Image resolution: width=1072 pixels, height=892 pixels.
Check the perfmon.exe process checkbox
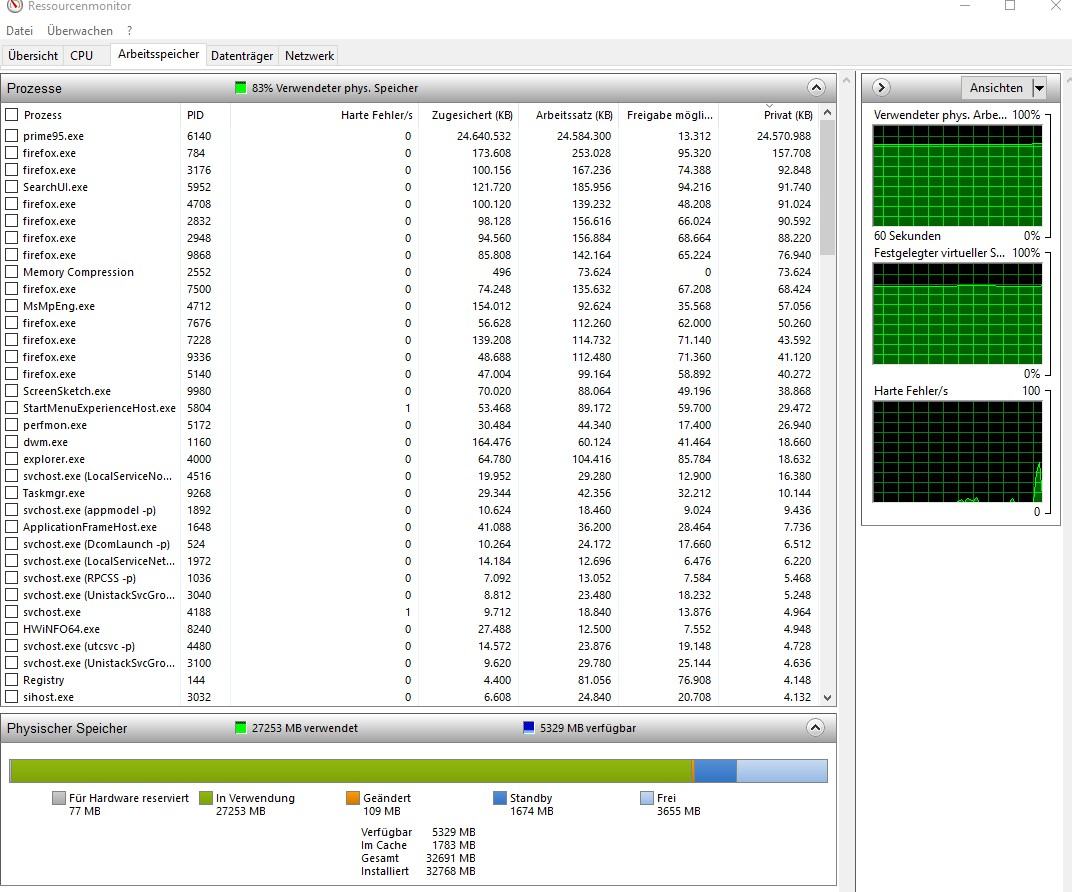[x=12, y=424]
